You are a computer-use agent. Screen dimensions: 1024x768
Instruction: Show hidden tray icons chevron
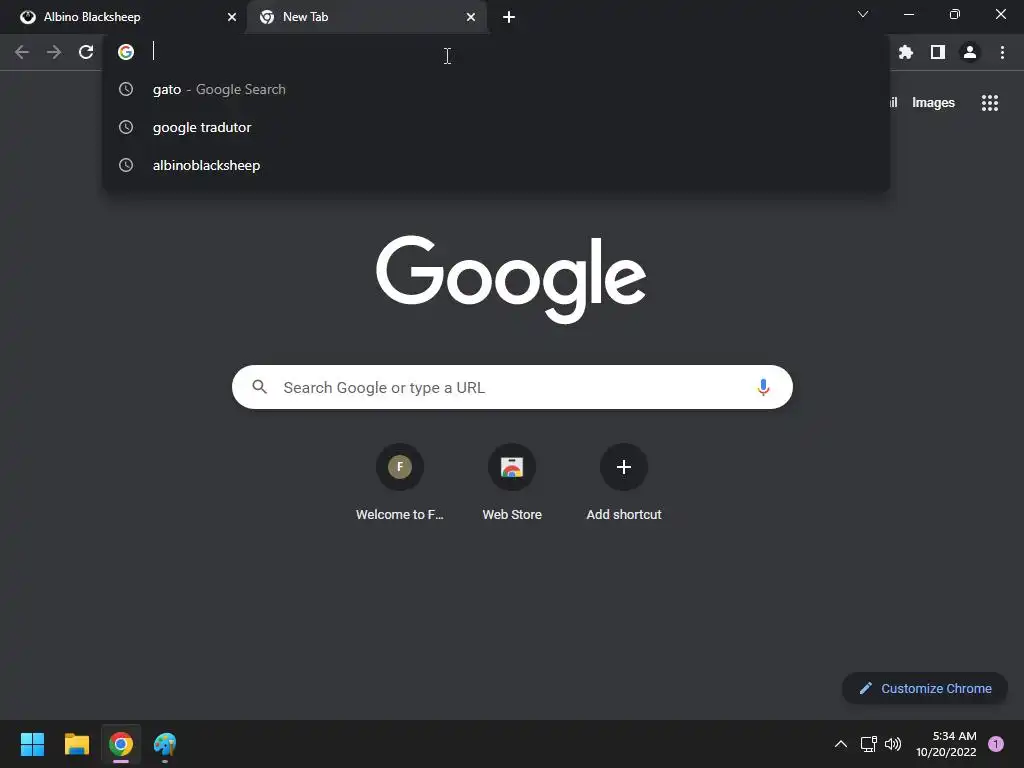[841, 744]
